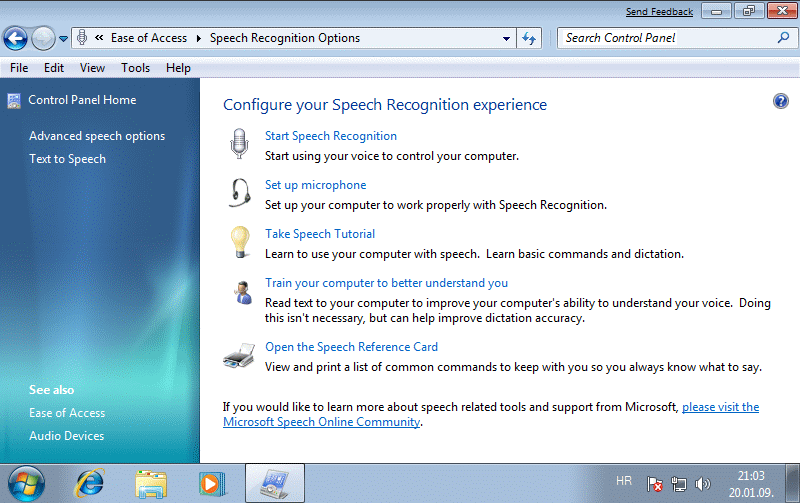Click the Show desktop button at taskbar end
The image size is (800, 503).
(x=792, y=483)
